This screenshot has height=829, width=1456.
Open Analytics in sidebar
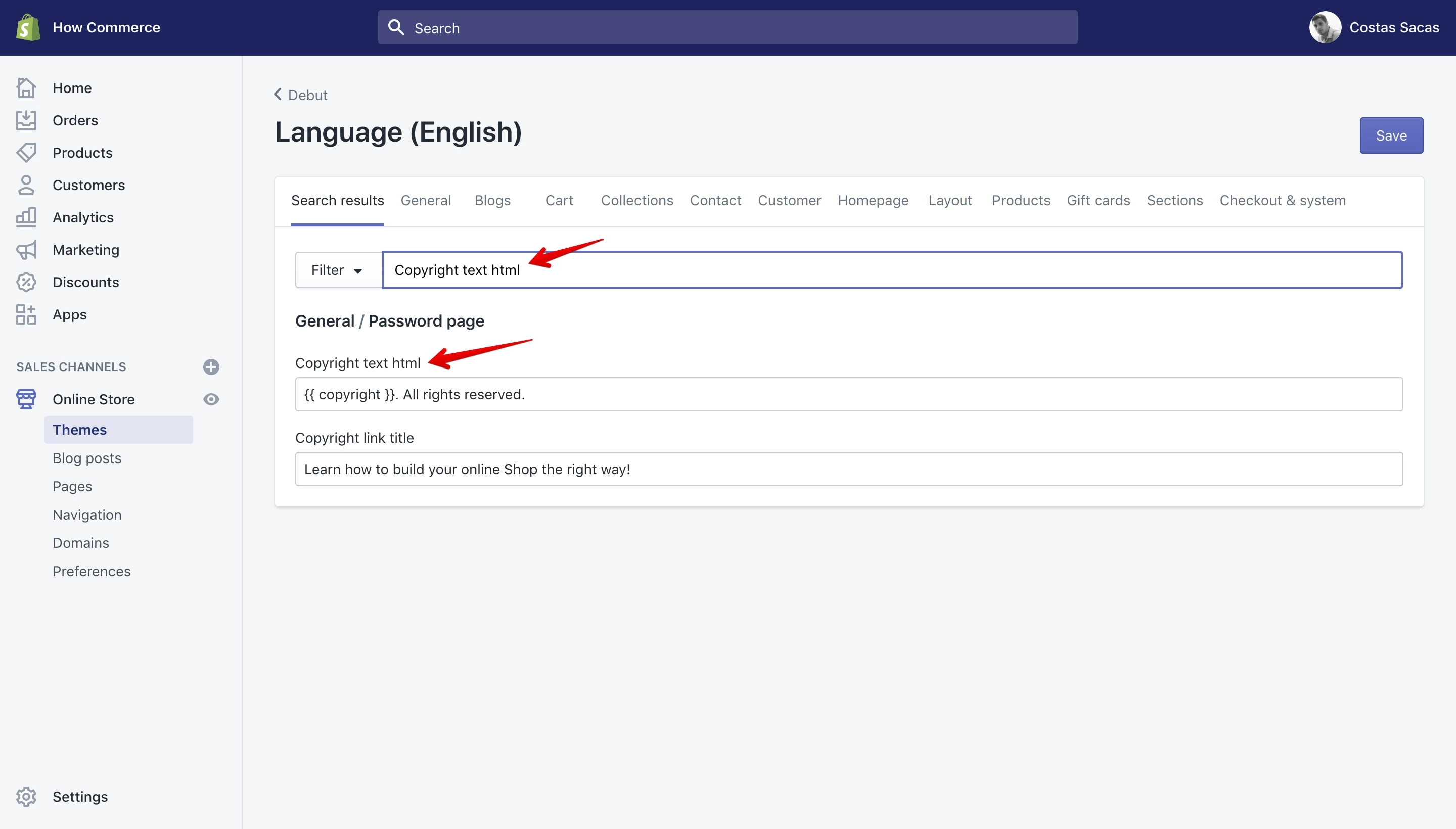point(83,217)
